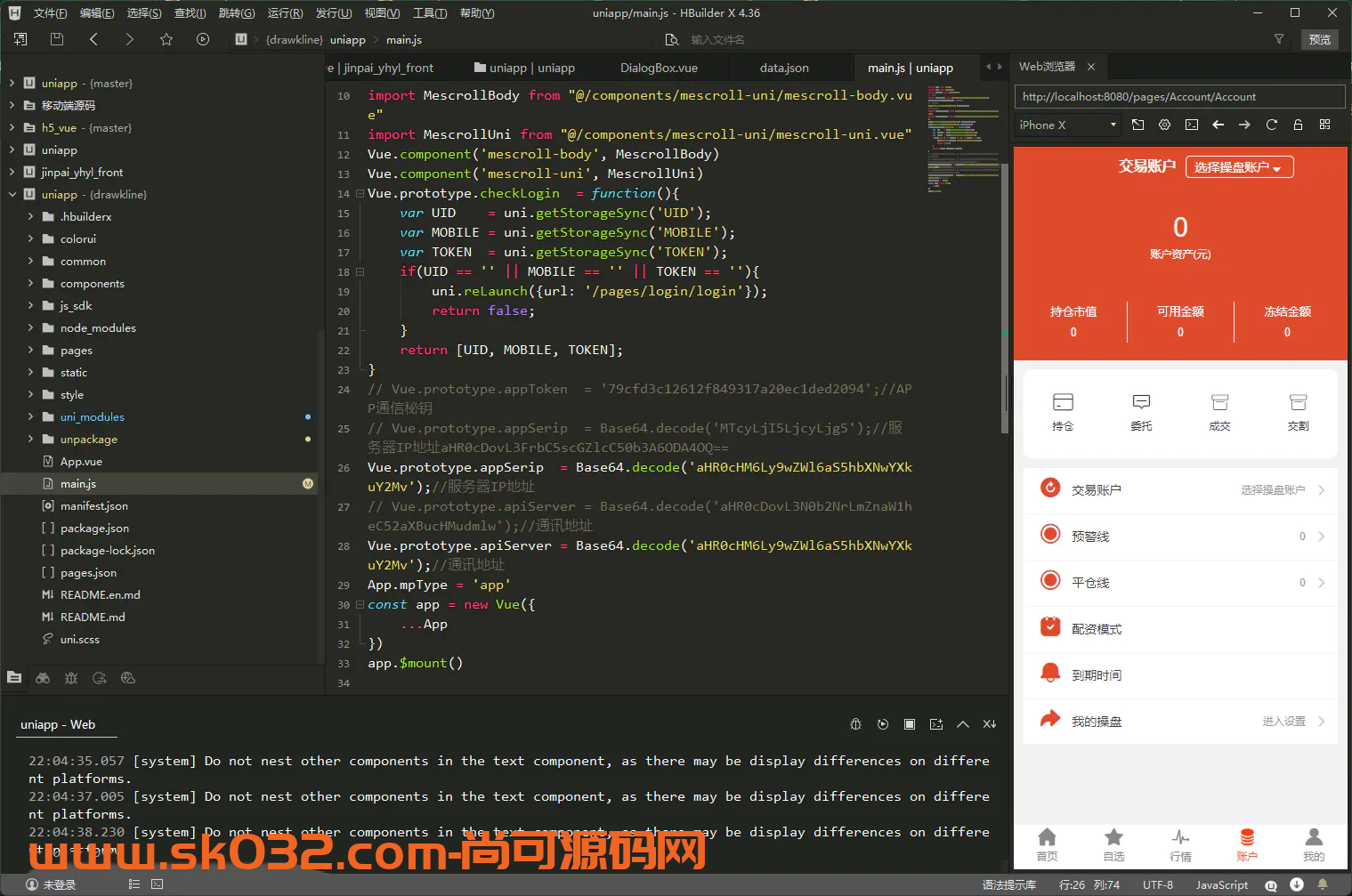Open the notifications bell in status bar
This screenshot has height=896, width=1352.
(1323, 884)
